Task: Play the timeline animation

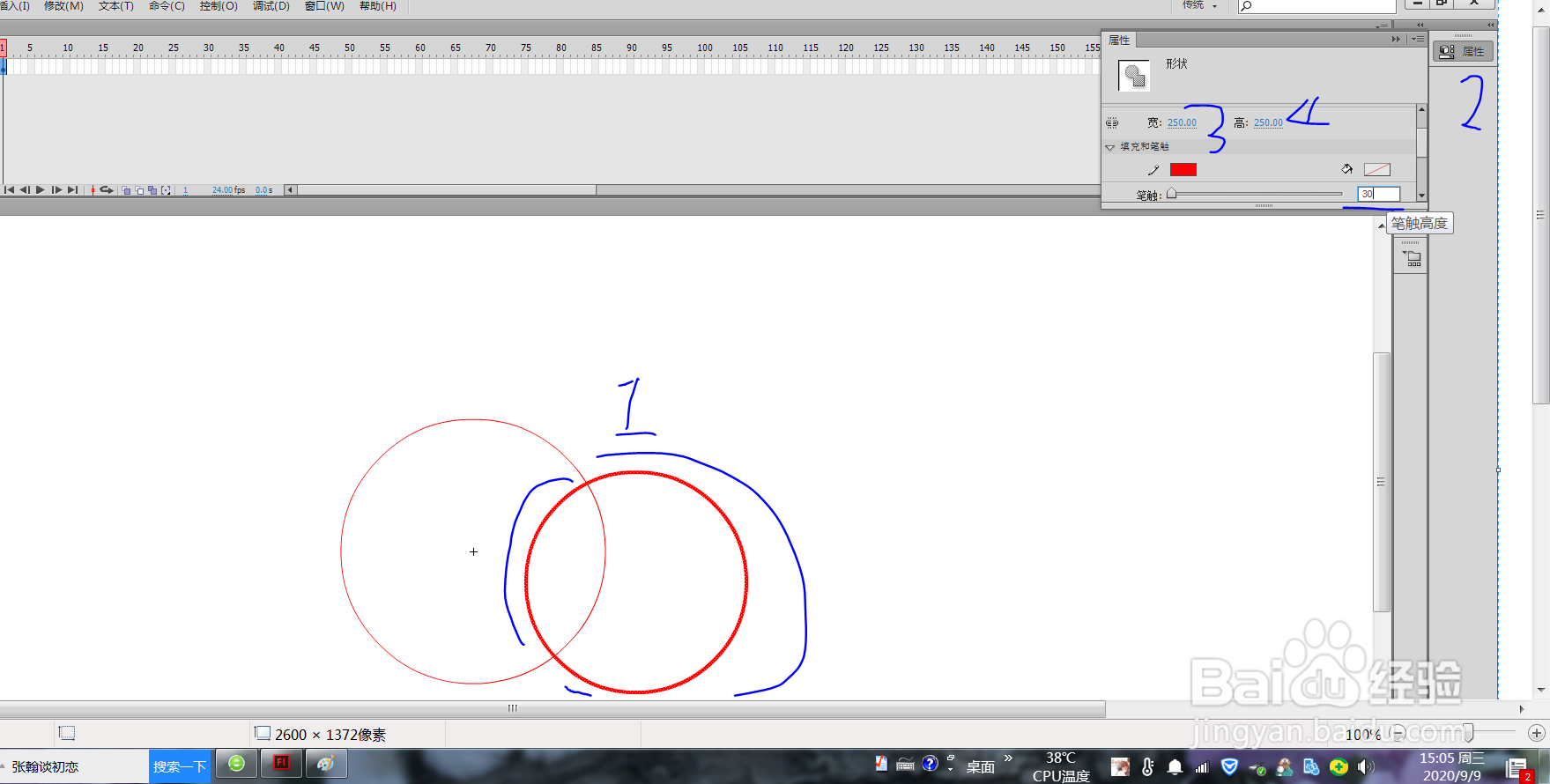Action: pyautogui.click(x=40, y=189)
